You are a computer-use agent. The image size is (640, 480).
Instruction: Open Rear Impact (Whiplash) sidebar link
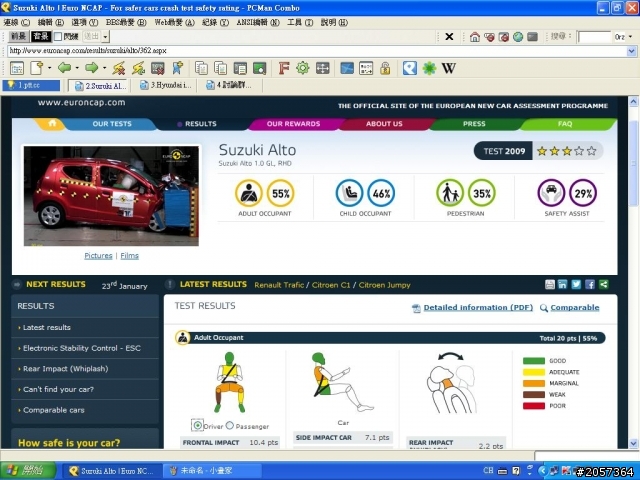66,369
